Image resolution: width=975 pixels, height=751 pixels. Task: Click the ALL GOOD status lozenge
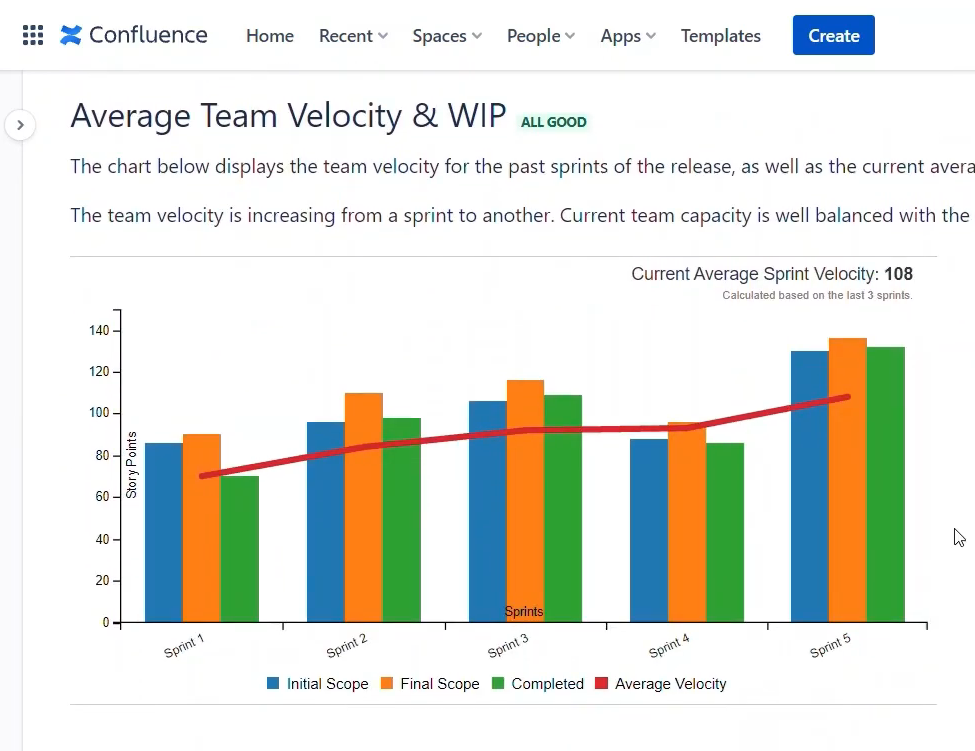tap(554, 121)
